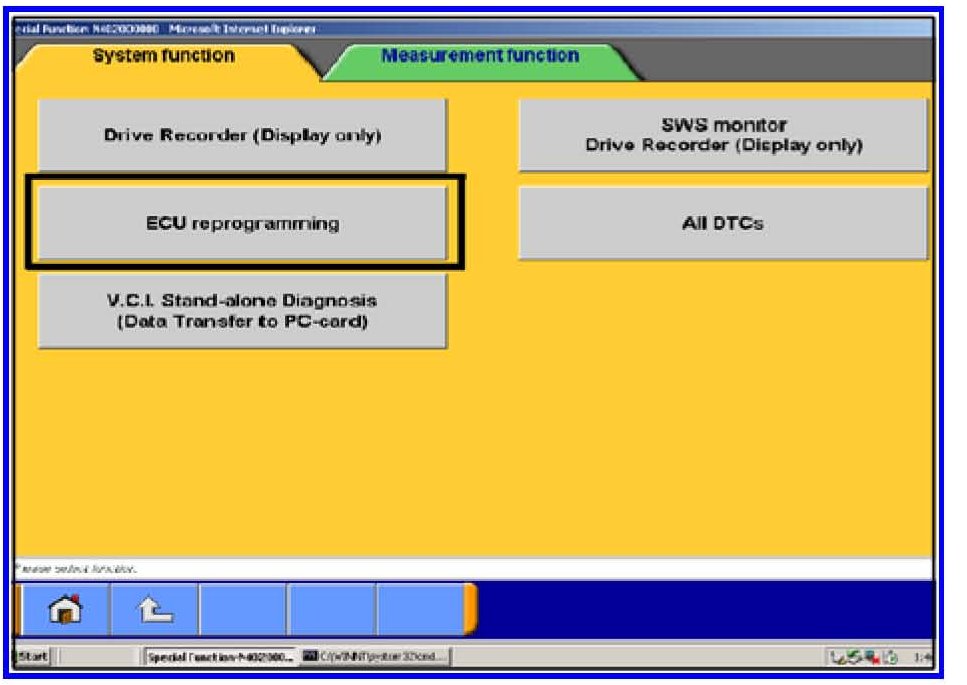Switch to the C:\WINNT cmd taskbar window

pos(375,657)
